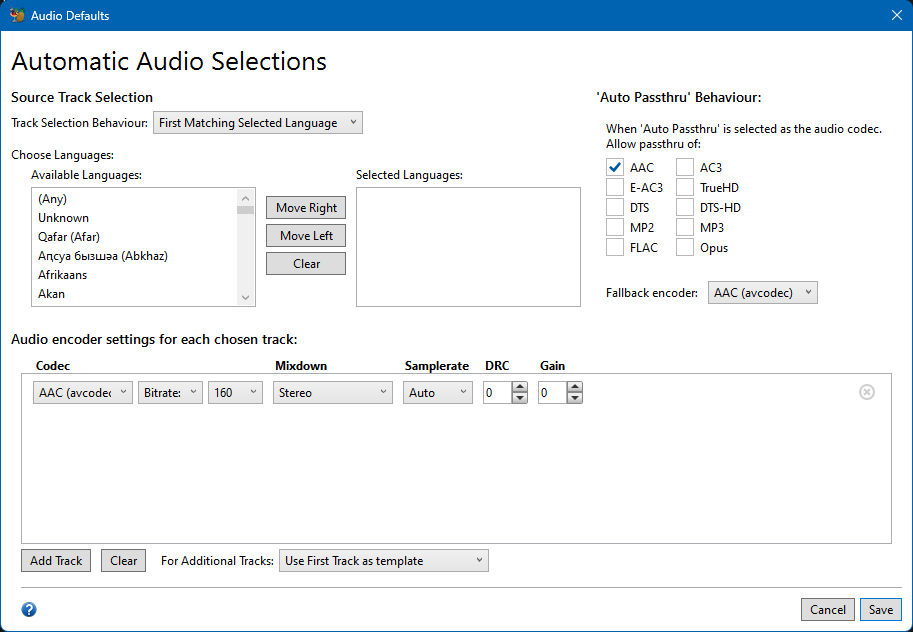Open the Fallback encoder dropdown

762,293
